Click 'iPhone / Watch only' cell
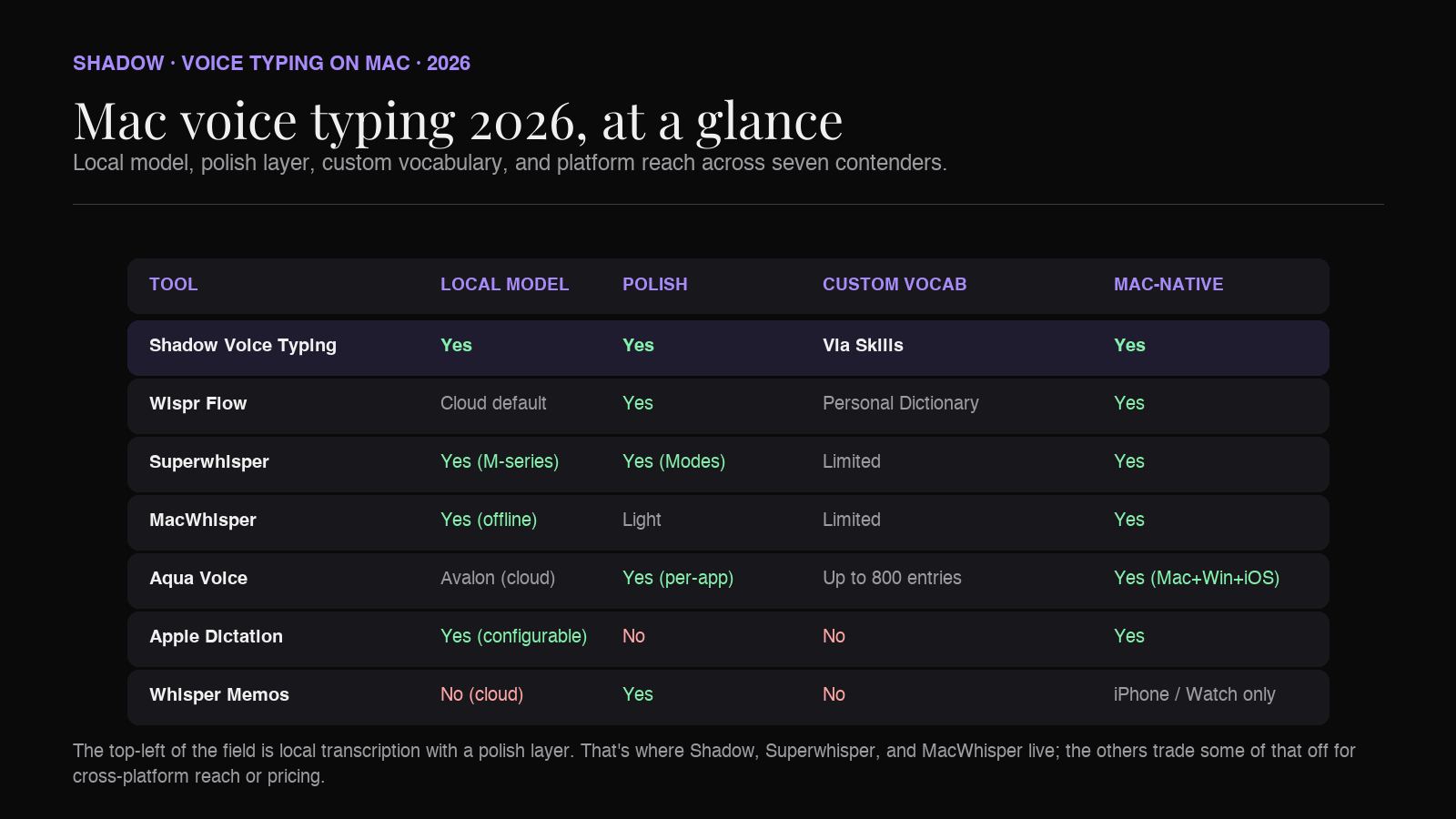 (x=1194, y=695)
